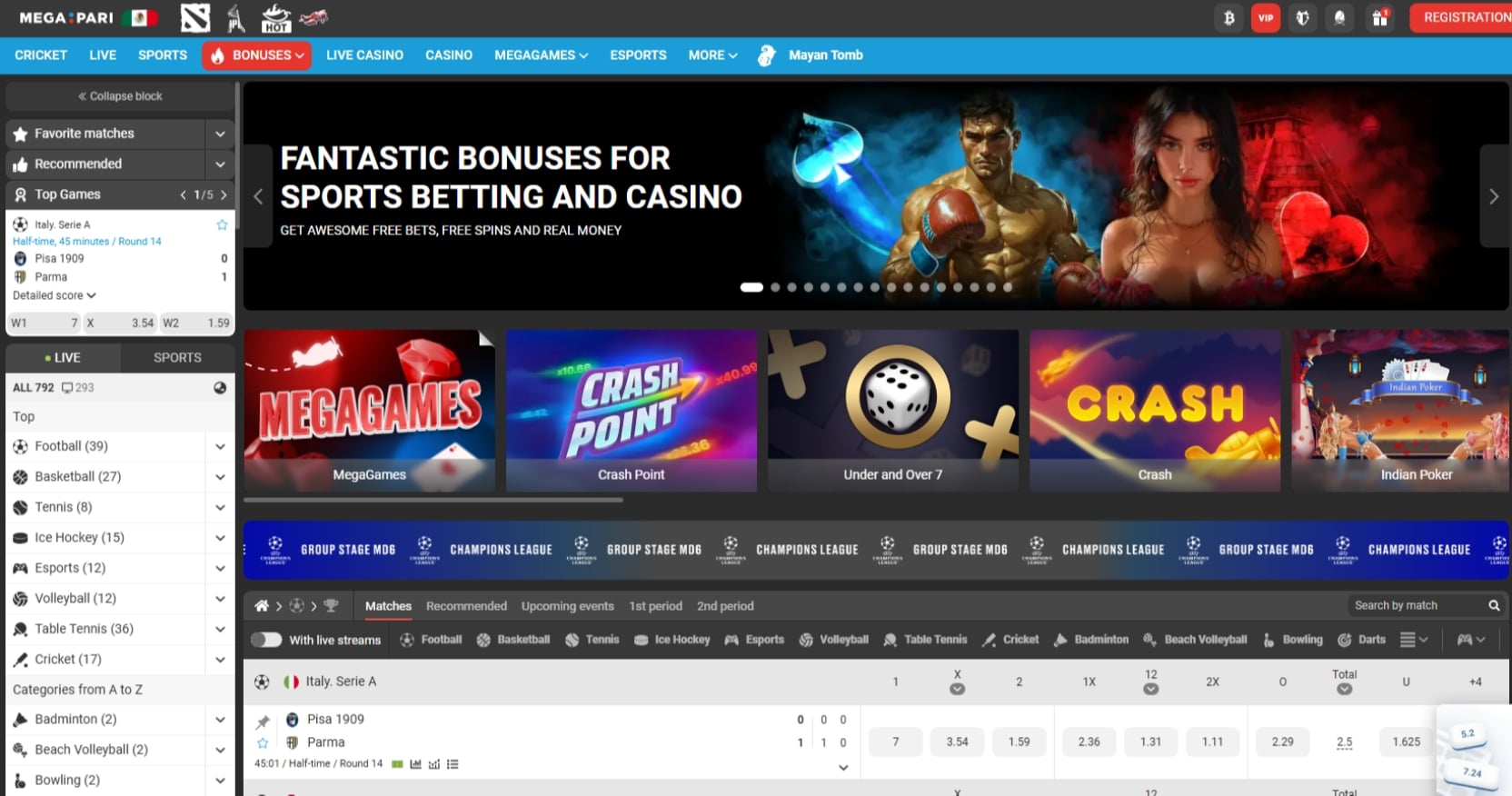Open the BONUSES dropdown menu
This screenshot has height=796, width=1512.
point(257,55)
